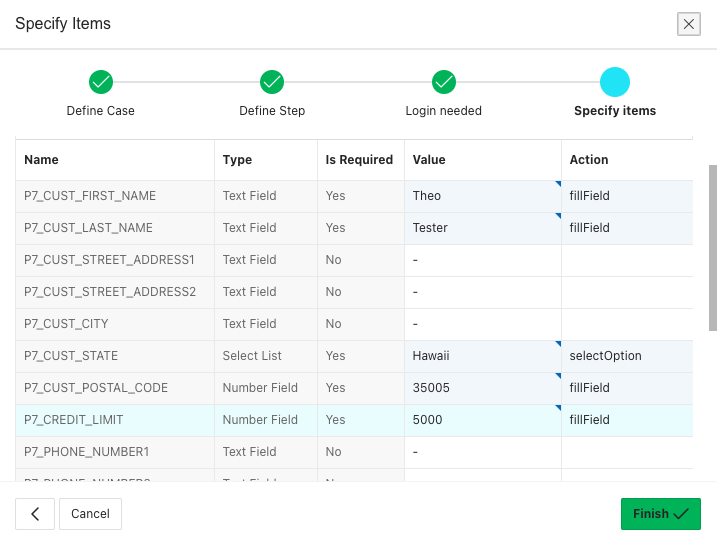Screen dimensions: 717x546
Task: Click fillField action for P7_CUST_FIRST_NAME
Action: 627,196
